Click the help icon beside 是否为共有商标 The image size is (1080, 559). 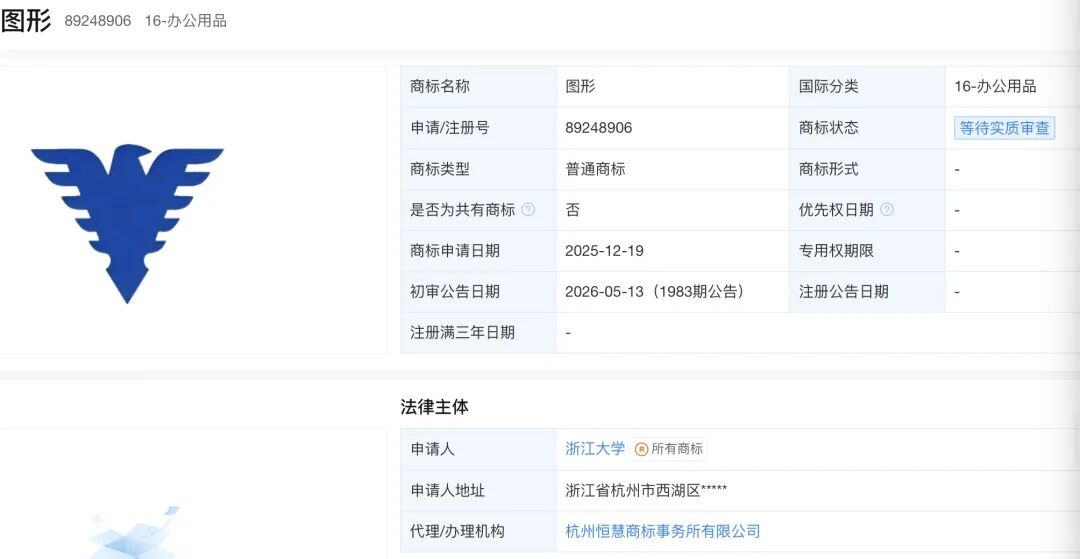[x=528, y=210]
